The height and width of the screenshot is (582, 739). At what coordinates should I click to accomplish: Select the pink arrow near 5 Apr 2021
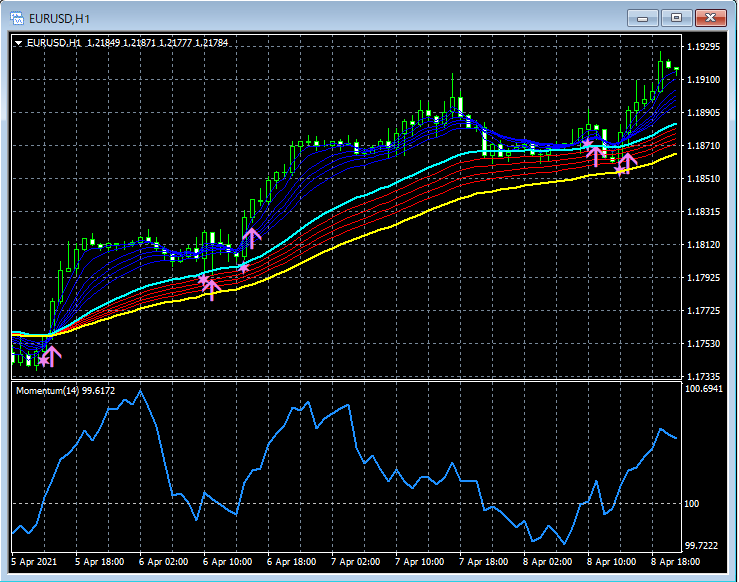pos(51,355)
